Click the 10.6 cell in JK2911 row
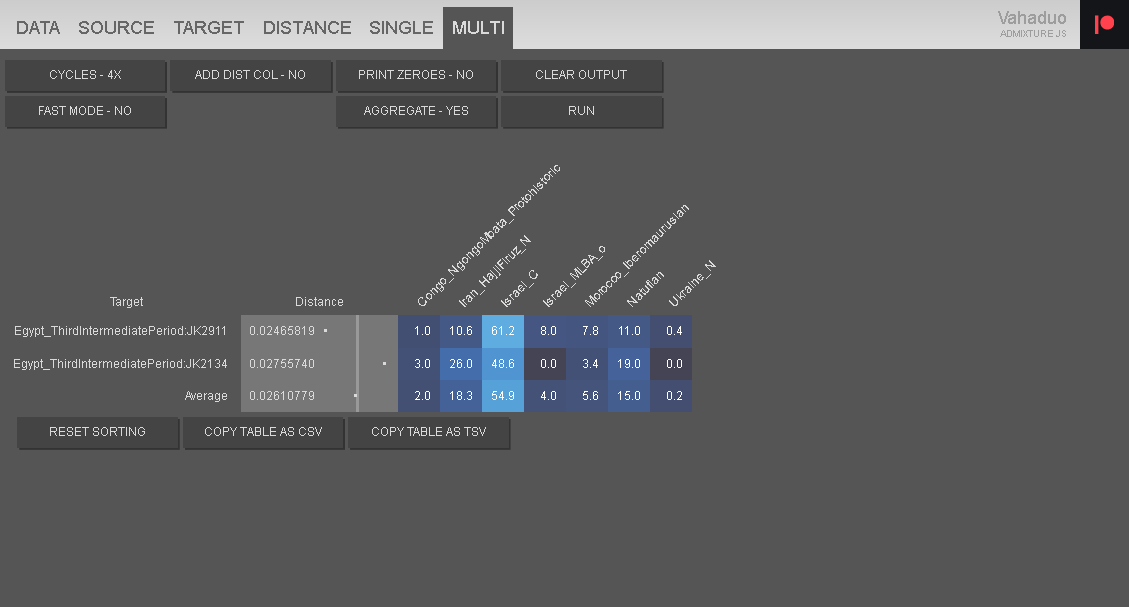Viewport: 1129px width, 607px height. pos(461,331)
